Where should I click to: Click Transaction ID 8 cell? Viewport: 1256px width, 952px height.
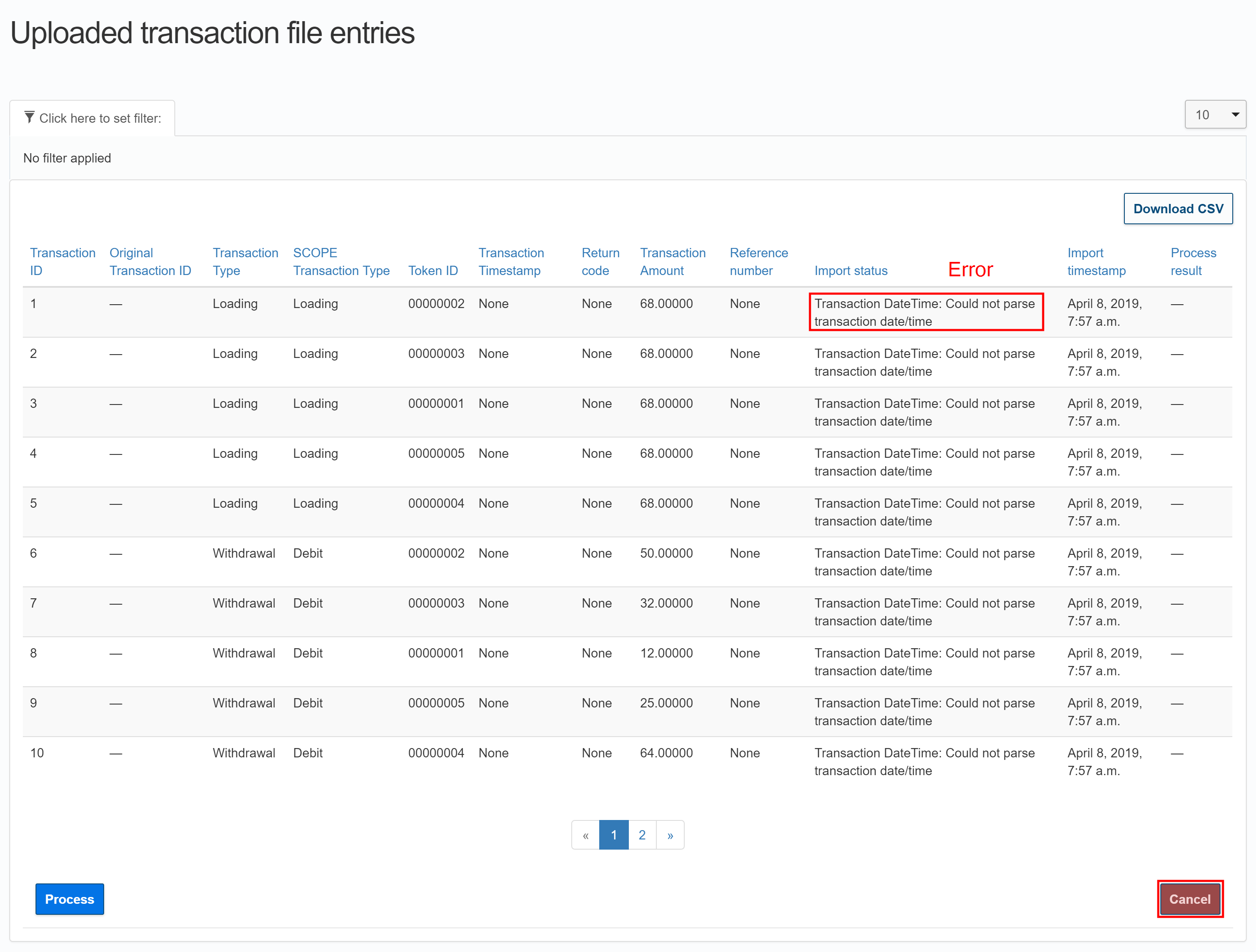[x=33, y=653]
